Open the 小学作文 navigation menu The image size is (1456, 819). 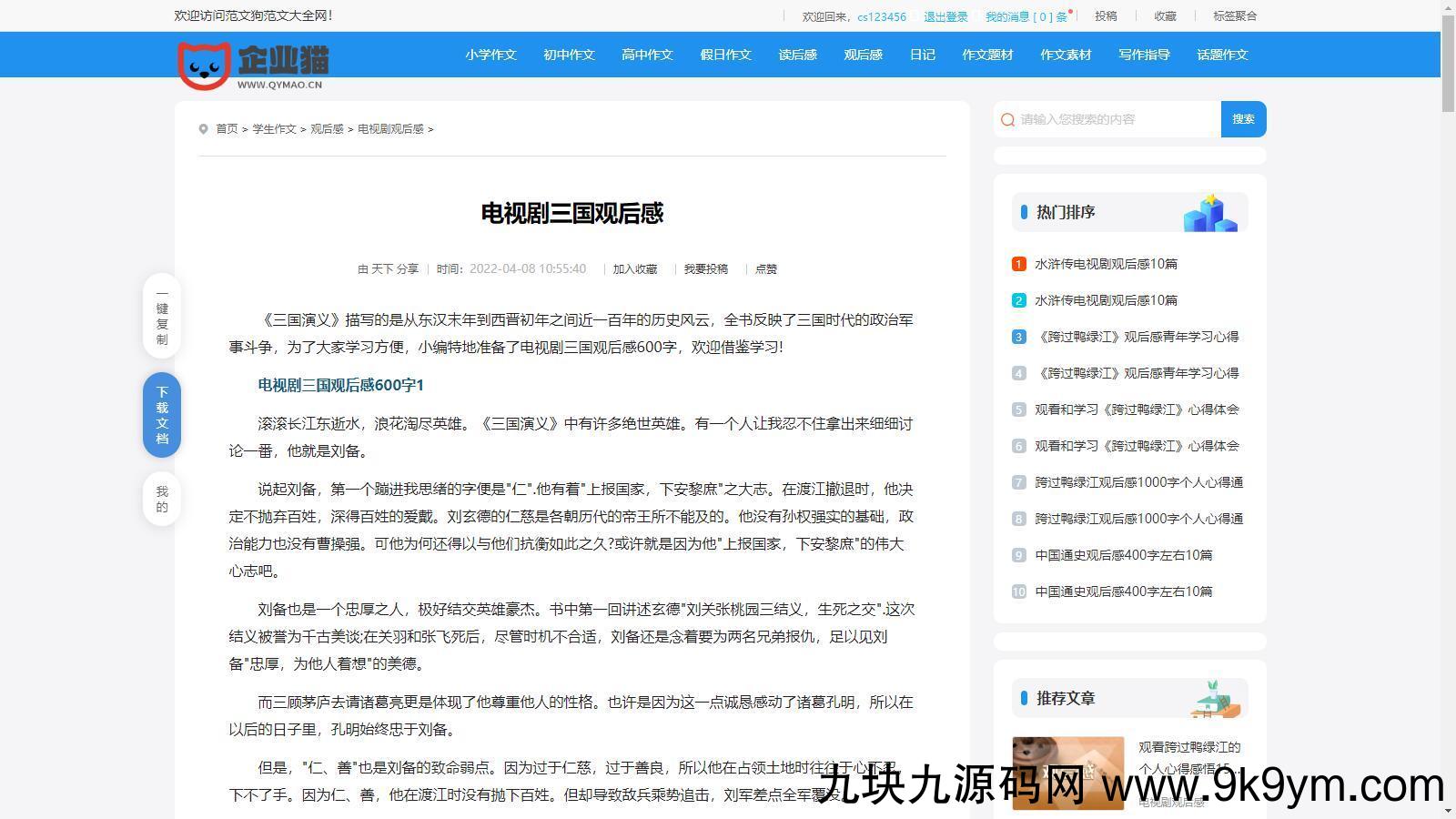[490, 55]
